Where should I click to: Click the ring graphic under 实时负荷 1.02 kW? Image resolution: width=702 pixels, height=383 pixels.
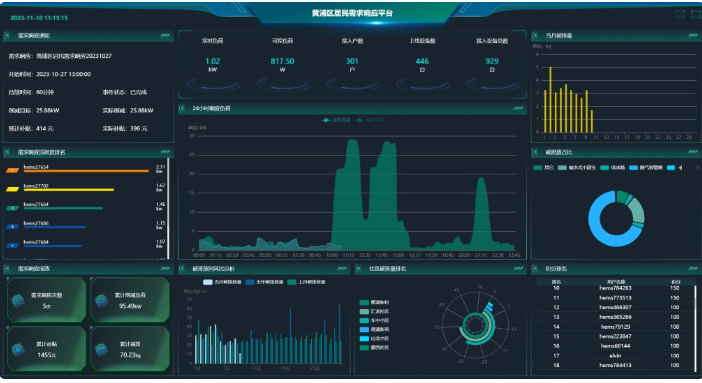(x=213, y=84)
